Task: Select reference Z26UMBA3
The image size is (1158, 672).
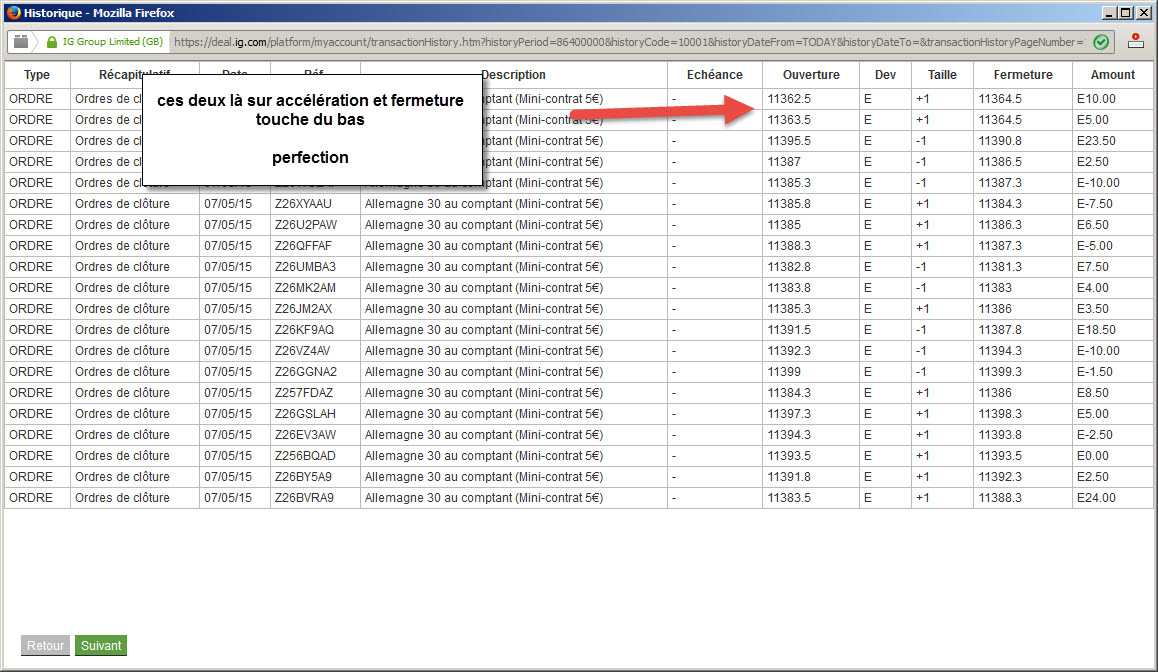Action: click(305, 267)
